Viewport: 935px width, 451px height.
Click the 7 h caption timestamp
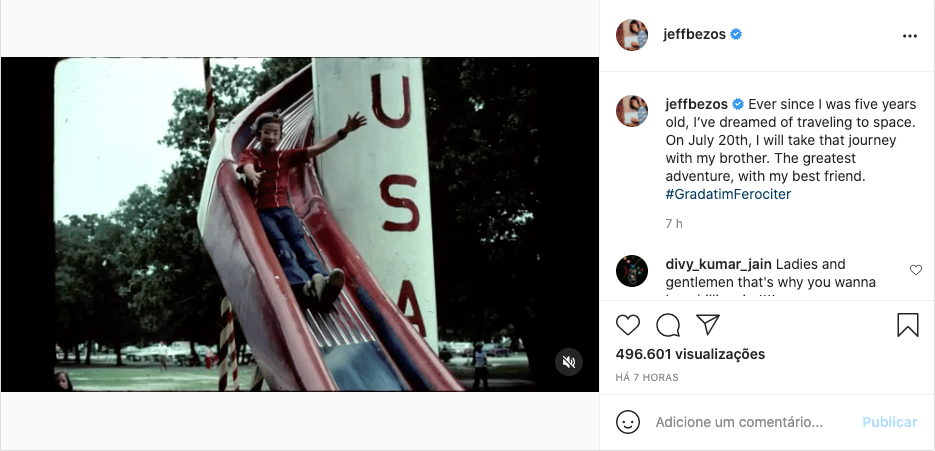674,224
